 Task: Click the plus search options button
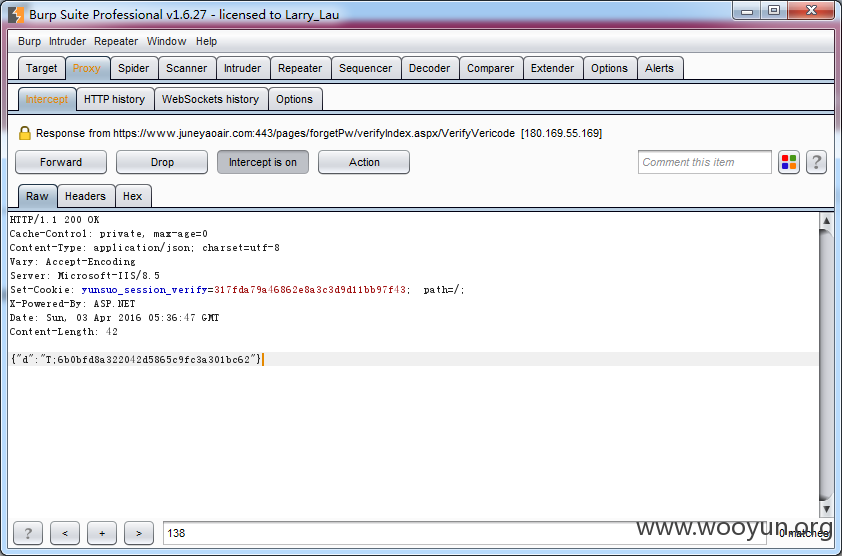(102, 533)
